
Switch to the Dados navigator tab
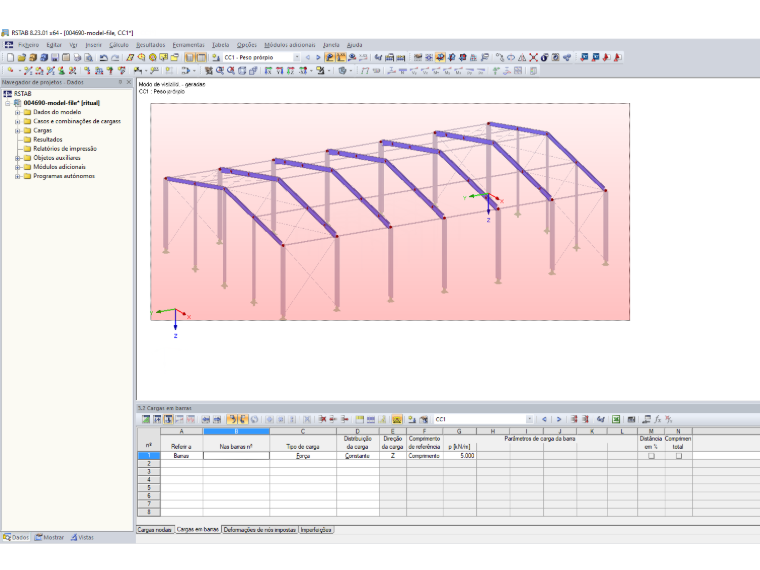coord(16,537)
